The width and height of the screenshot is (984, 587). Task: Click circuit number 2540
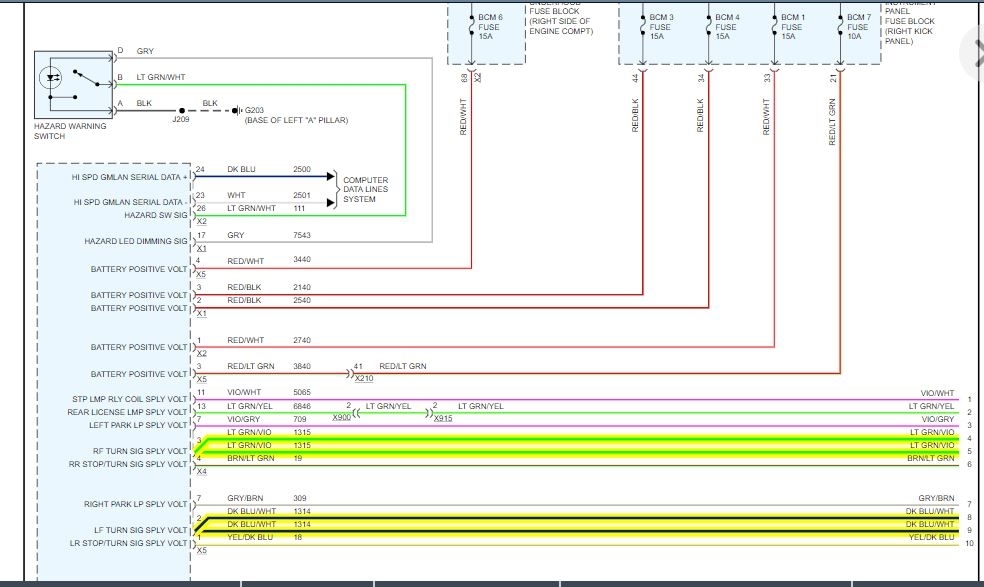[x=302, y=300]
